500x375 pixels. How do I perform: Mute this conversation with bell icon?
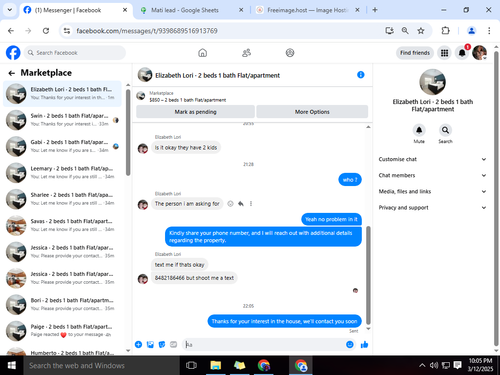(419, 130)
